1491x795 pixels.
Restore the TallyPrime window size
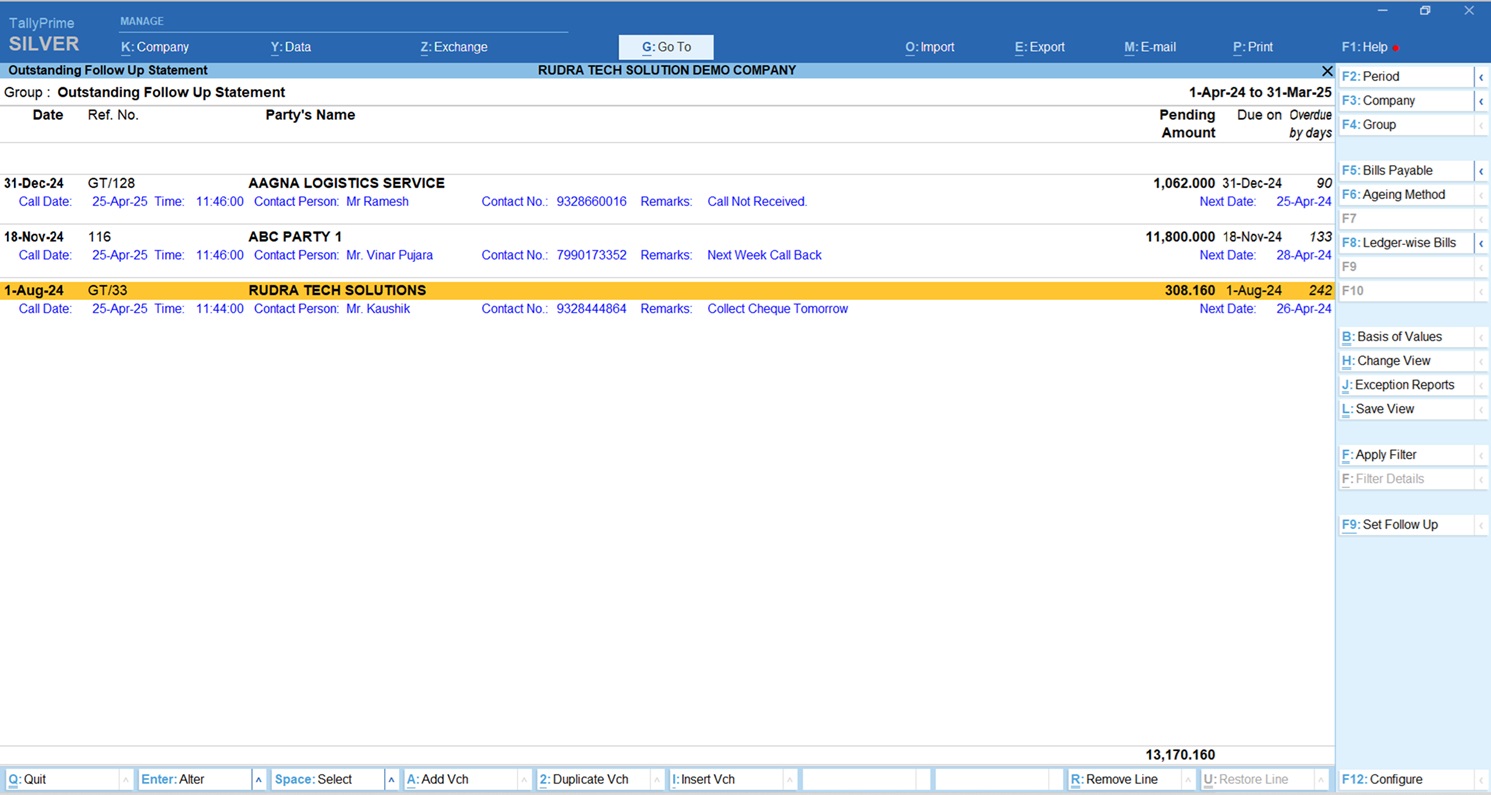(1425, 11)
